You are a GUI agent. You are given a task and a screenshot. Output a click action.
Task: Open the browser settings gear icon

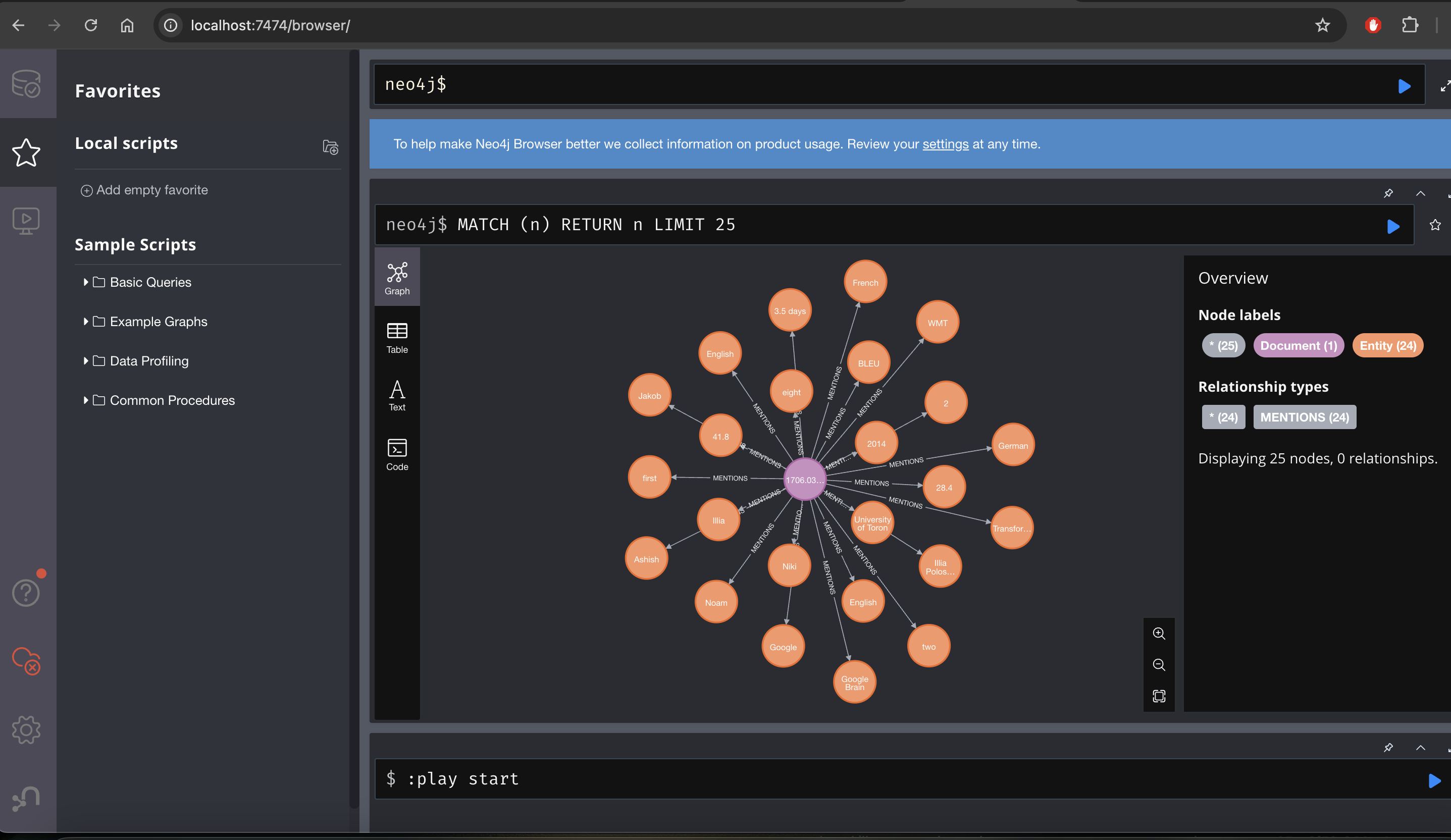click(x=26, y=730)
